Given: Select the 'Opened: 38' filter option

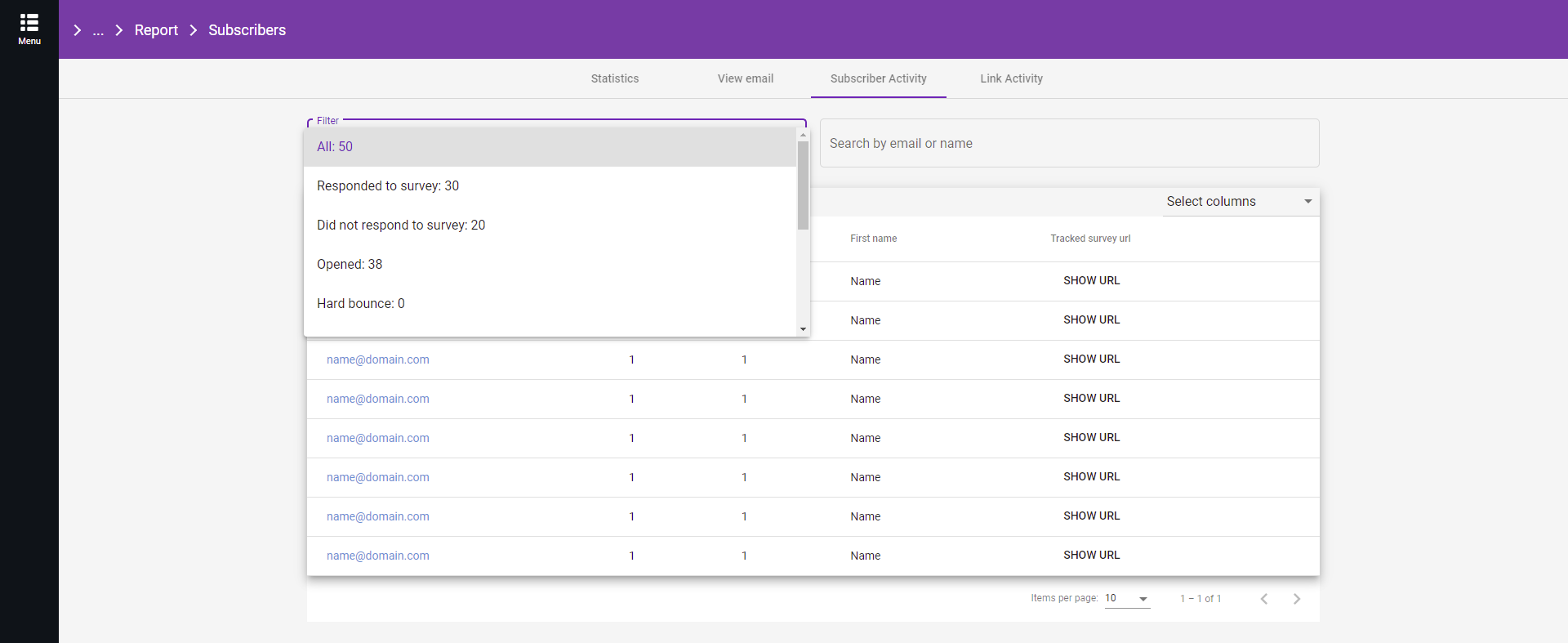Looking at the screenshot, I should coord(550,265).
